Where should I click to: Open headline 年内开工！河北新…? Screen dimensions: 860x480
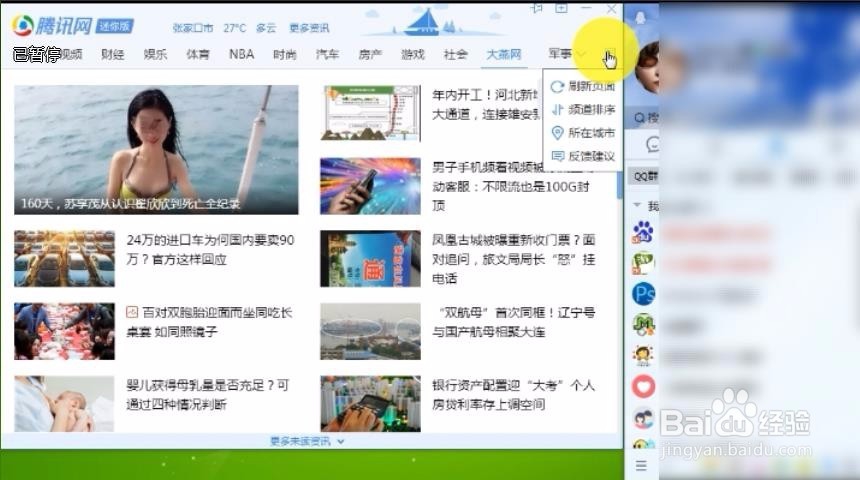pos(486,104)
